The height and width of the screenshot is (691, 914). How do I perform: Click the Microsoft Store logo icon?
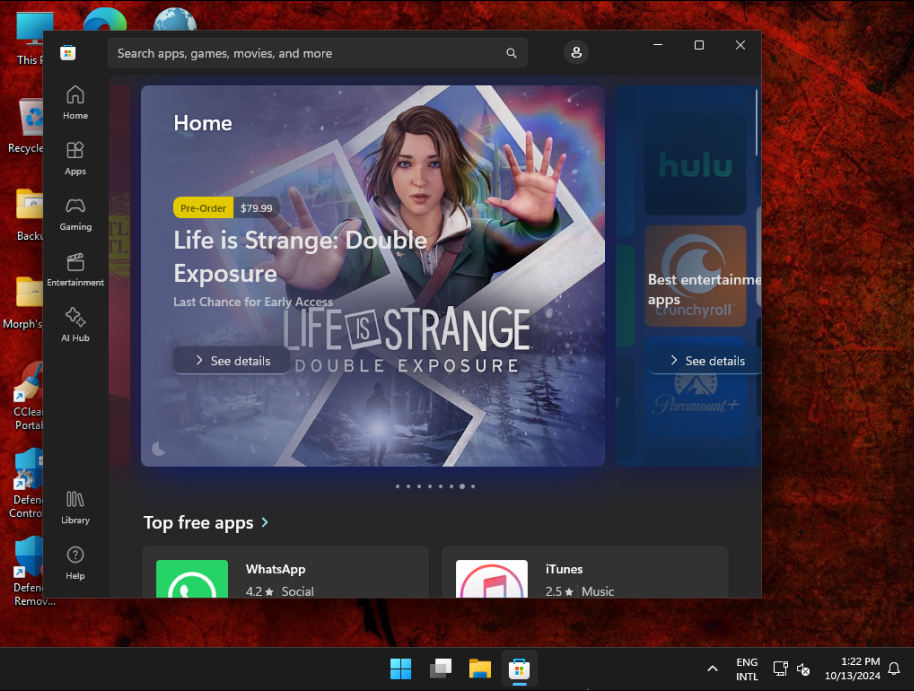pyautogui.click(x=68, y=52)
